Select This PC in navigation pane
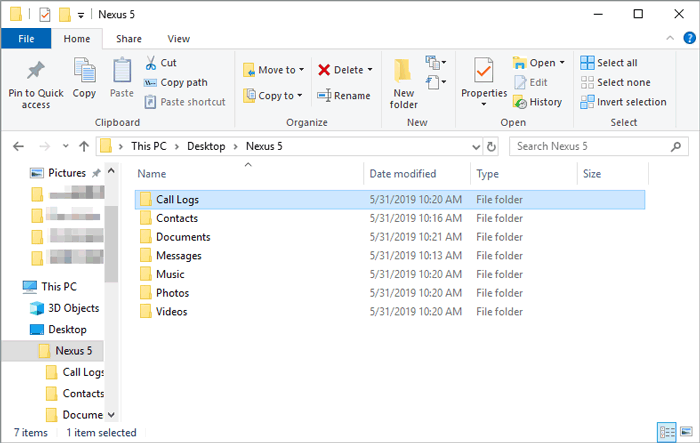 pyautogui.click(x=50, y=287)
